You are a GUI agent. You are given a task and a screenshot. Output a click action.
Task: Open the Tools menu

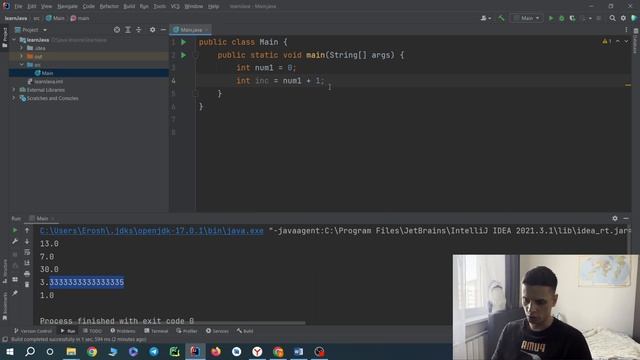[160, 7]
